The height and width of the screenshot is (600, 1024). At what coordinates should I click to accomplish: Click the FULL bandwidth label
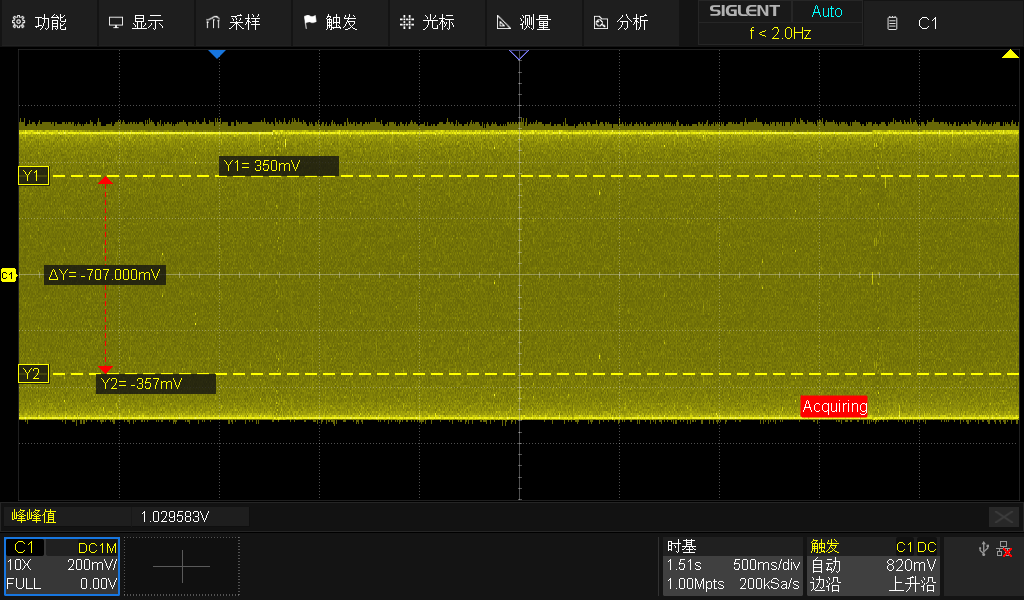(24, 584)
